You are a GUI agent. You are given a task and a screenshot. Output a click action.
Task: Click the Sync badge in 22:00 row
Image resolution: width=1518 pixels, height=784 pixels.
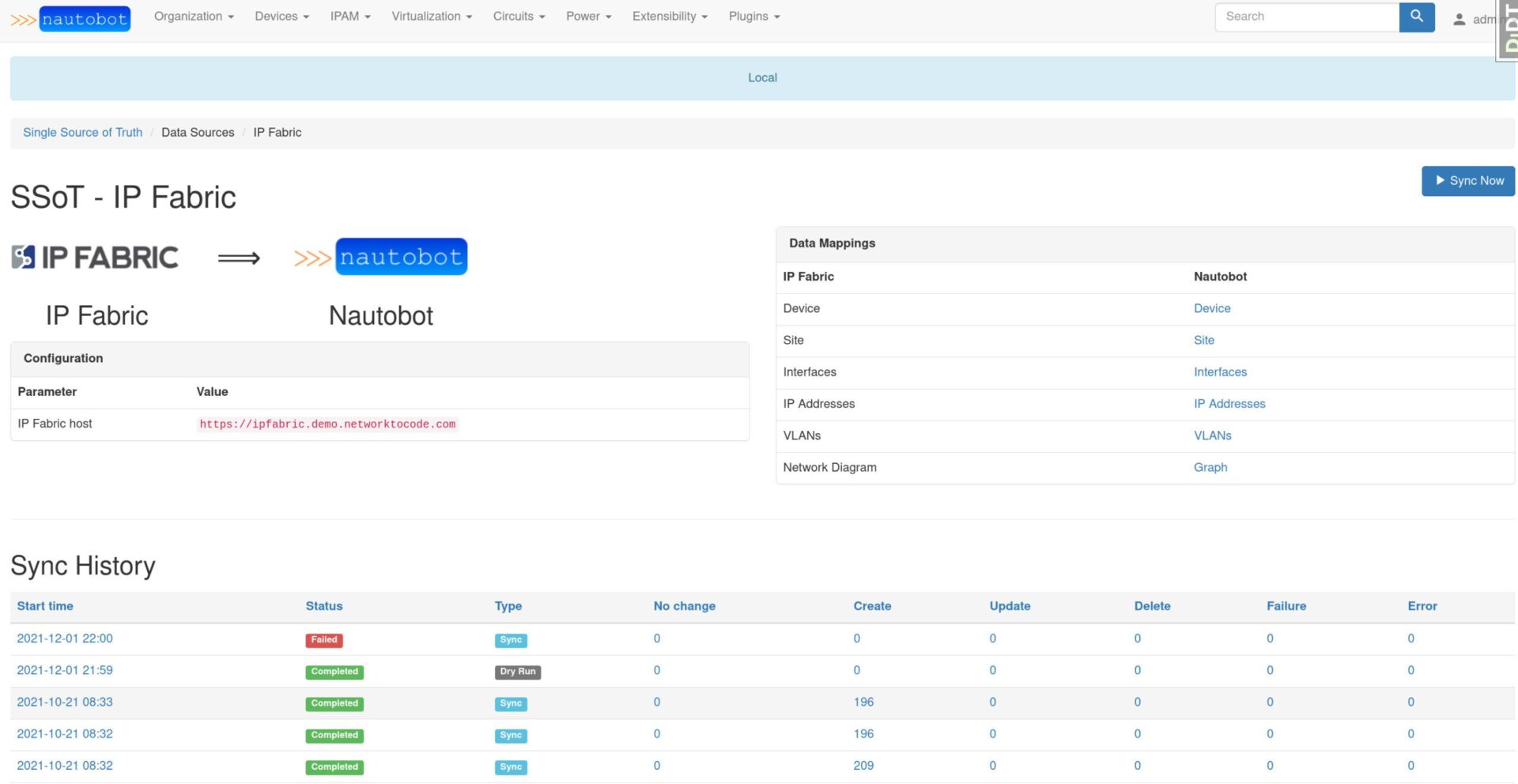click(511, 640)
